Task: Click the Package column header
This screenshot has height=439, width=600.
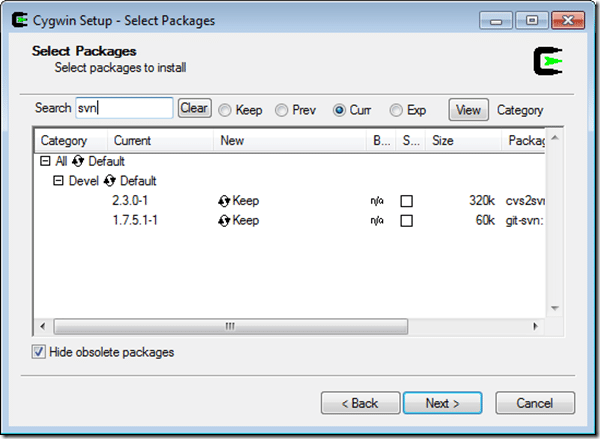Action: click(523, 141)
